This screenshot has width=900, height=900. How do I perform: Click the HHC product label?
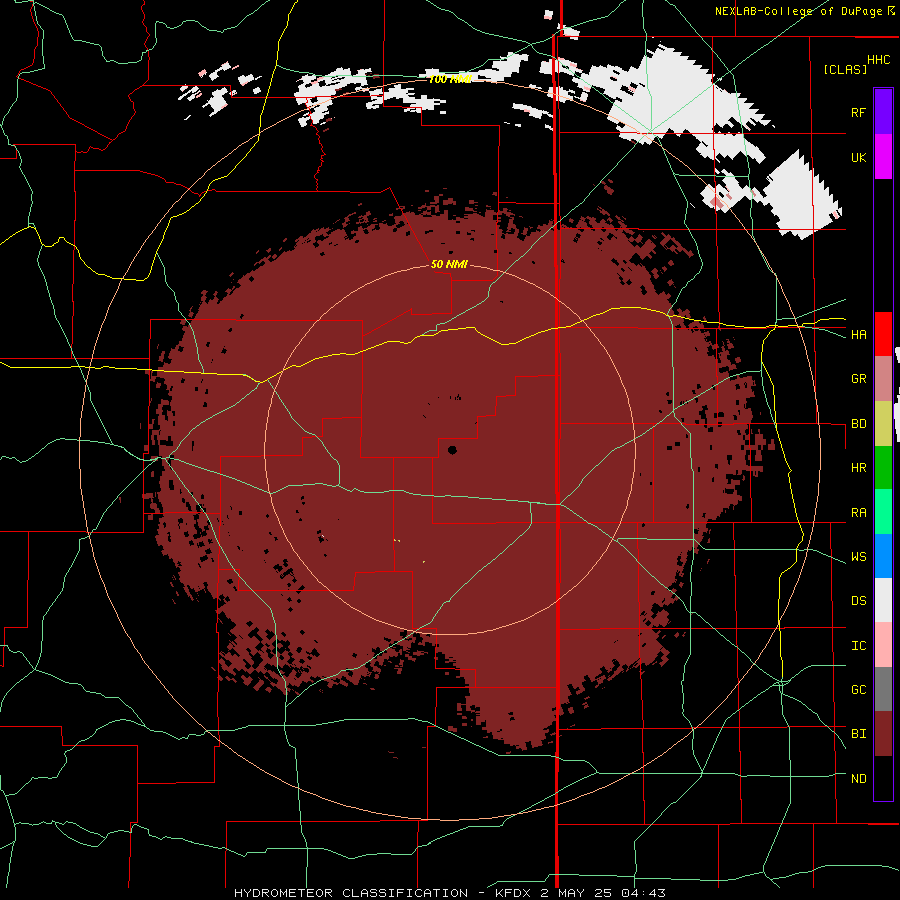878,60
